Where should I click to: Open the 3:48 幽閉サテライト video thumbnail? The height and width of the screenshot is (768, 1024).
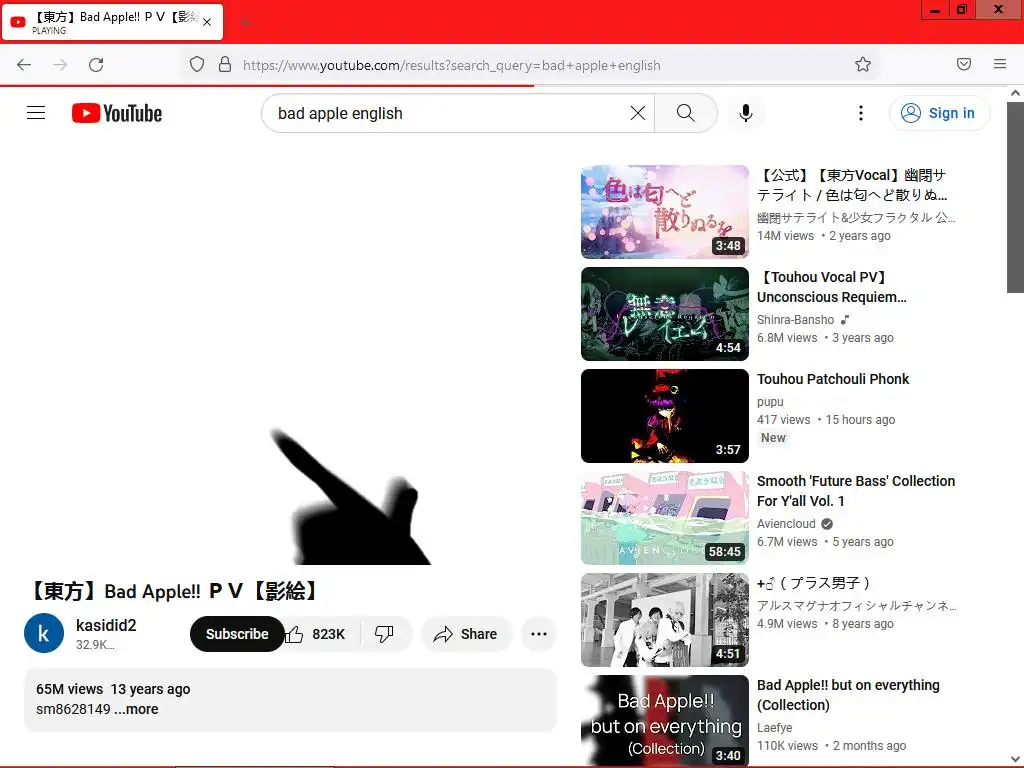(665, 212)
